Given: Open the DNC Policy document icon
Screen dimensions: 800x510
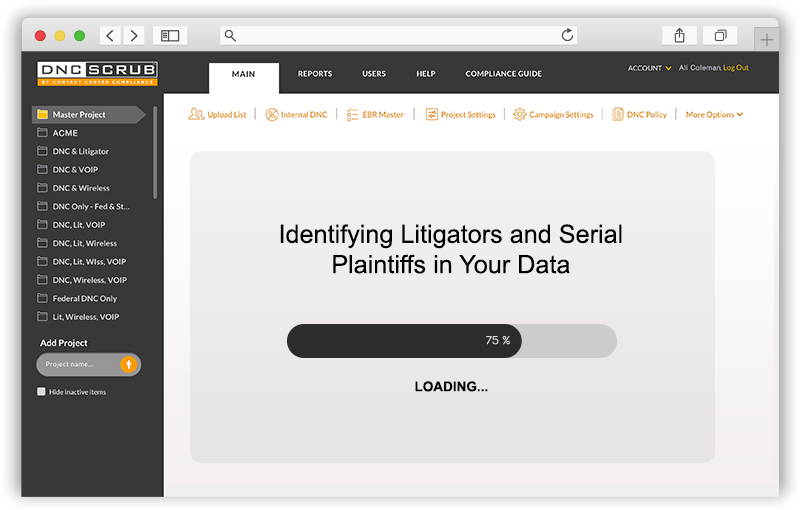Looking at the screenshot, I should point(618,115).
